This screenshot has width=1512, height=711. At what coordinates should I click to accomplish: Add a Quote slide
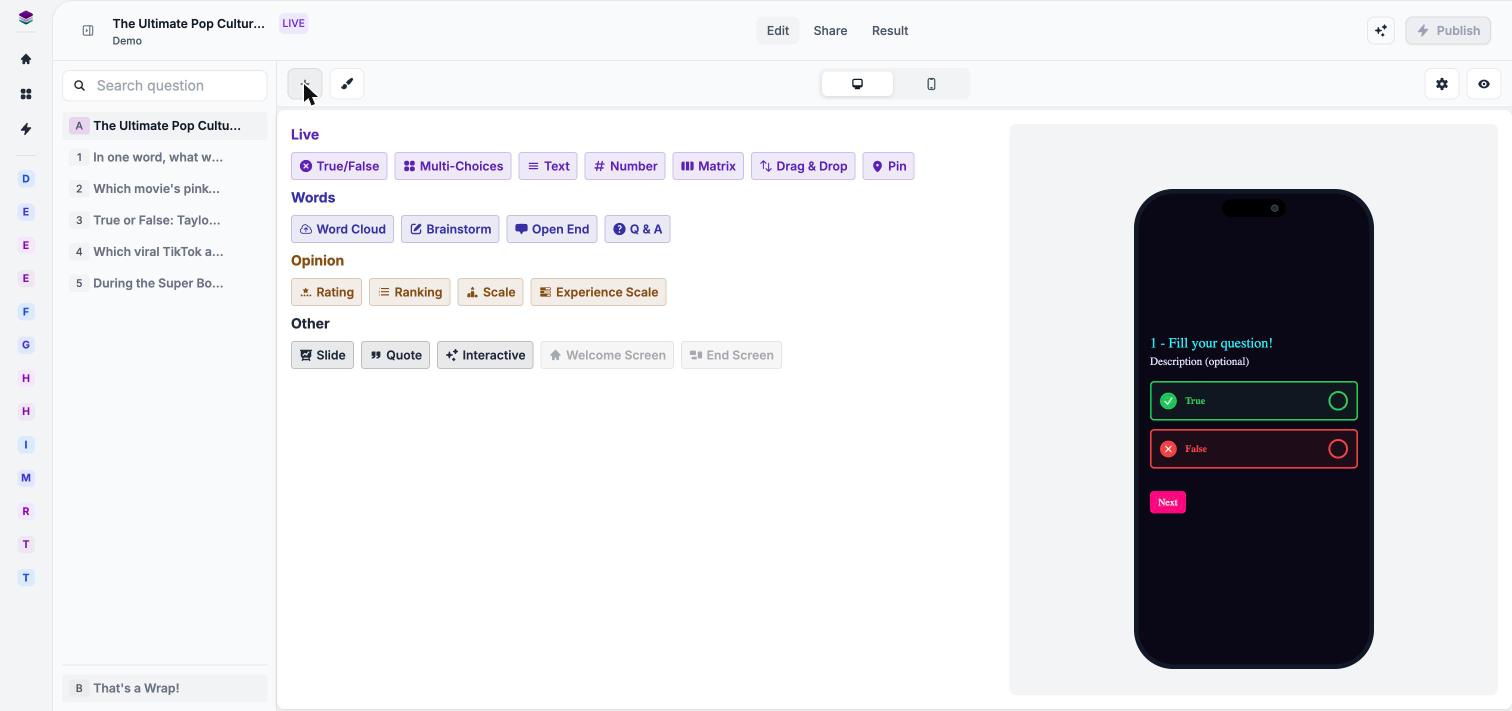(395, 355)
